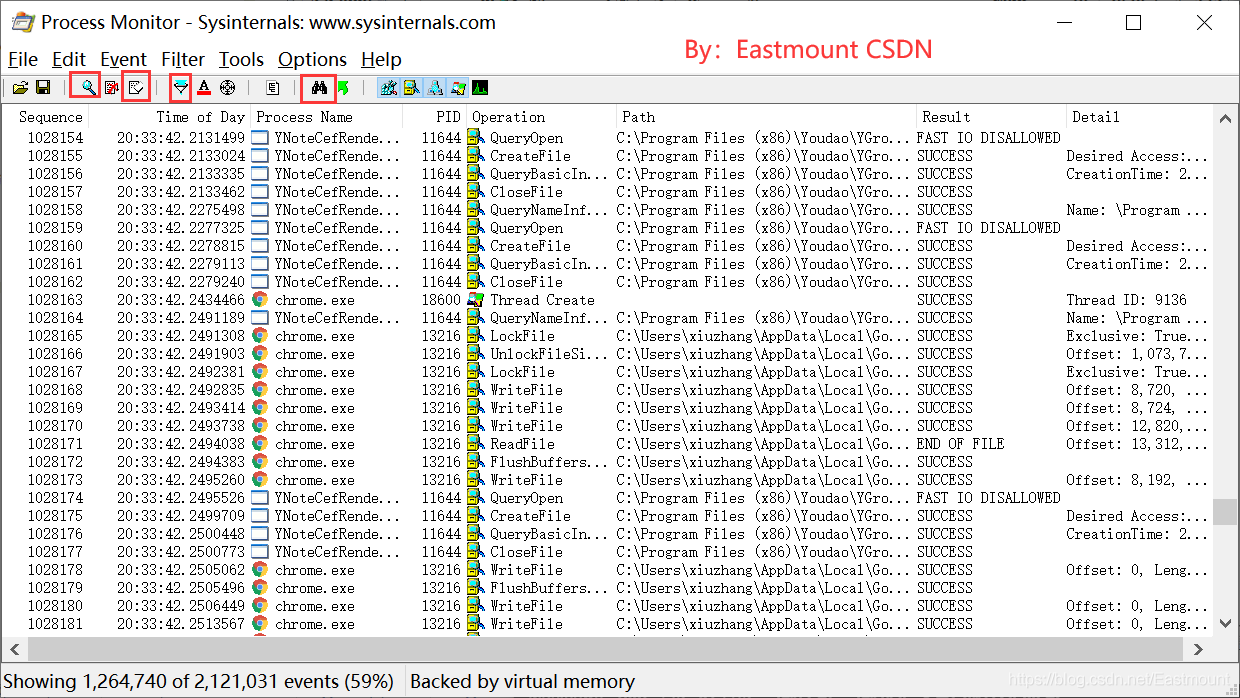Viewport: 1240px width, 698px height.
Task: Click the 'Showing 1,264,740 of 2,121,031 events' status text
Action: (198, 682)
